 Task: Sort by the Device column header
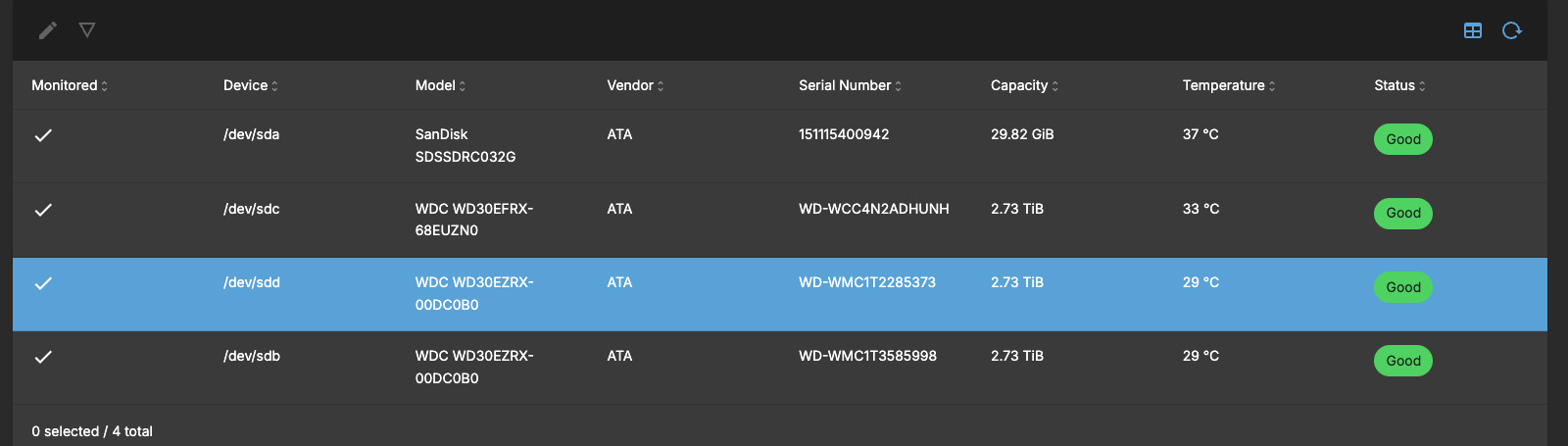[246, 85]
